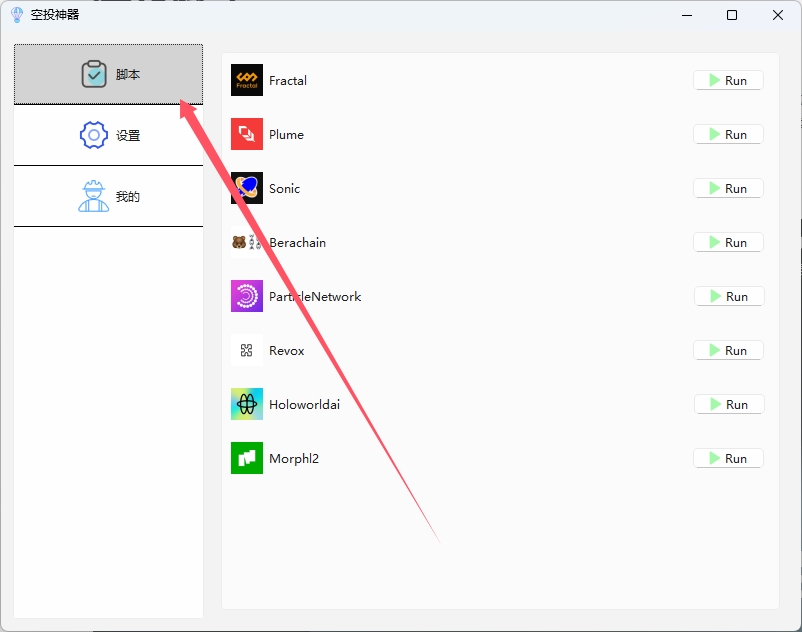Execute the Holoworldai script
This screenshot has width=802, height=632.
click(728, 404)
